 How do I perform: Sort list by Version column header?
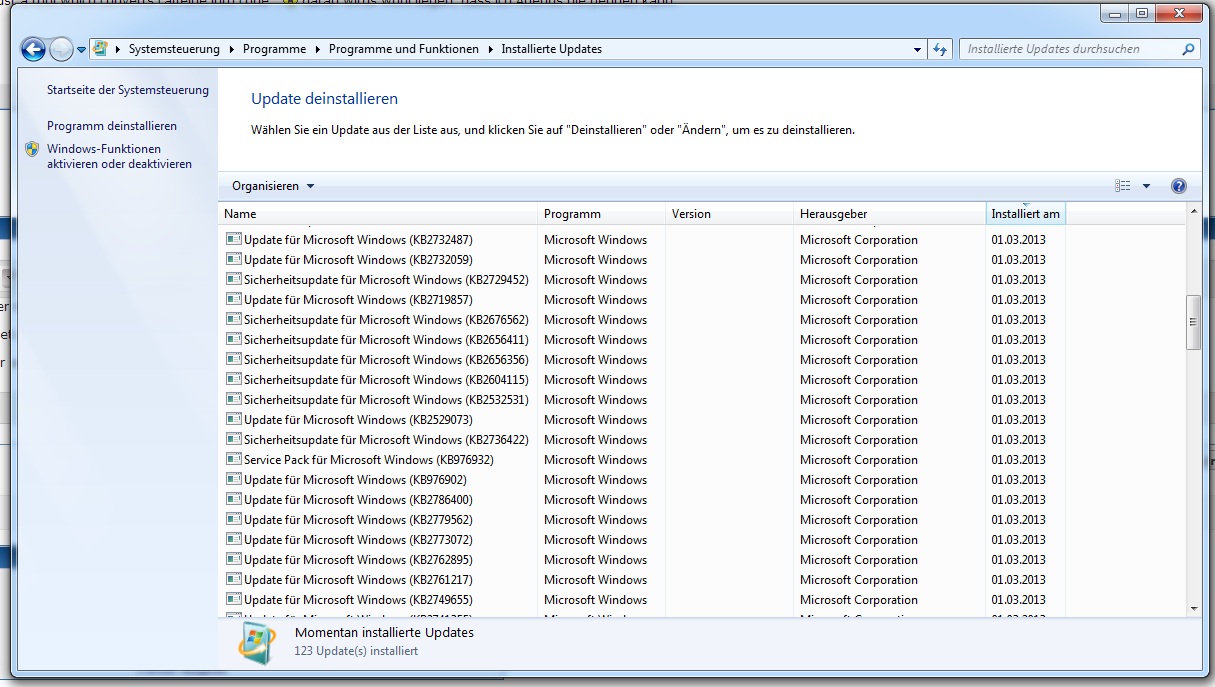(x=730, y=214)
